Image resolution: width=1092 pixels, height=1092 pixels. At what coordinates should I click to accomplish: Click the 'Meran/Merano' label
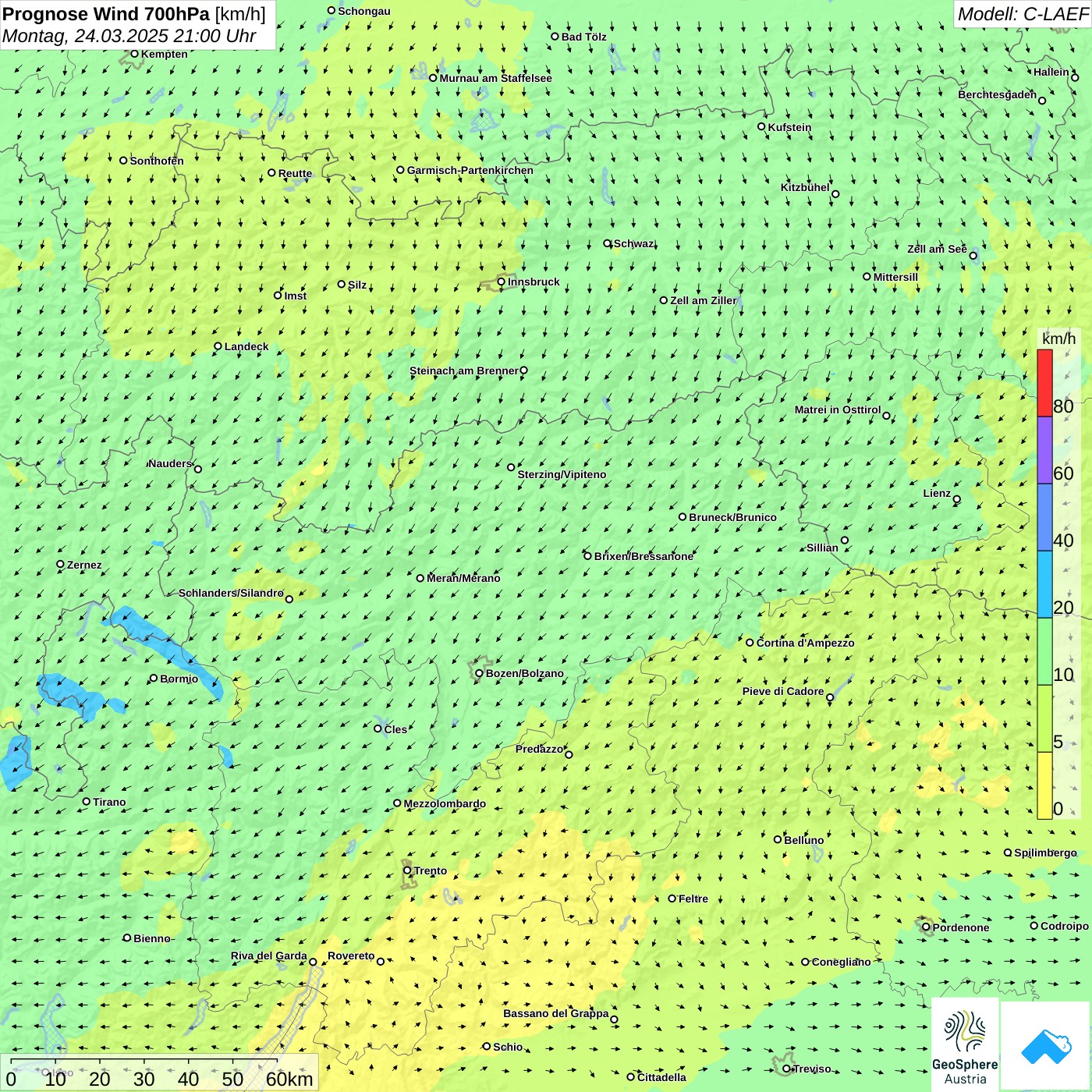click(463, 578)
